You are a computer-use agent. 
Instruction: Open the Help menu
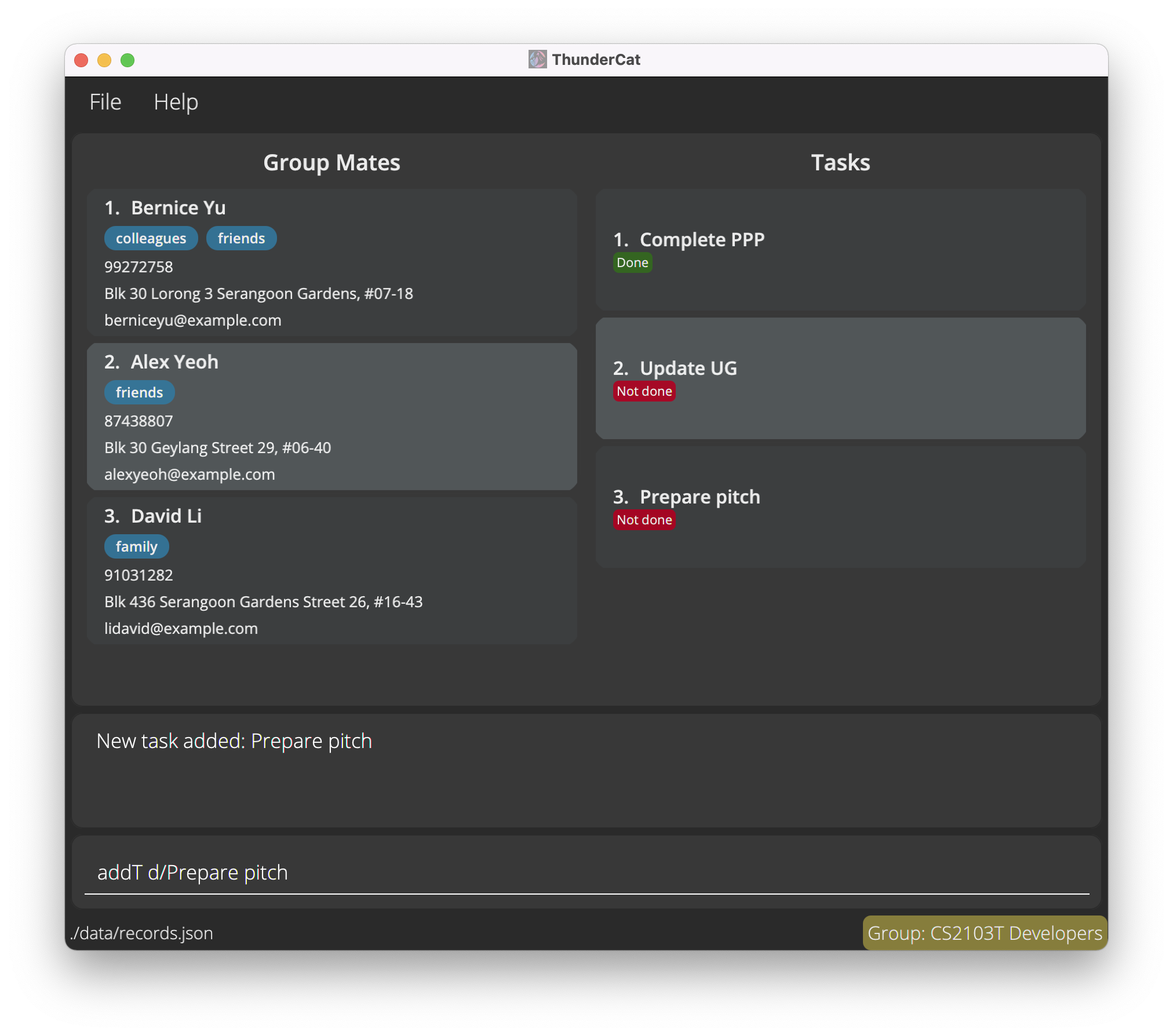pos(175,101)
